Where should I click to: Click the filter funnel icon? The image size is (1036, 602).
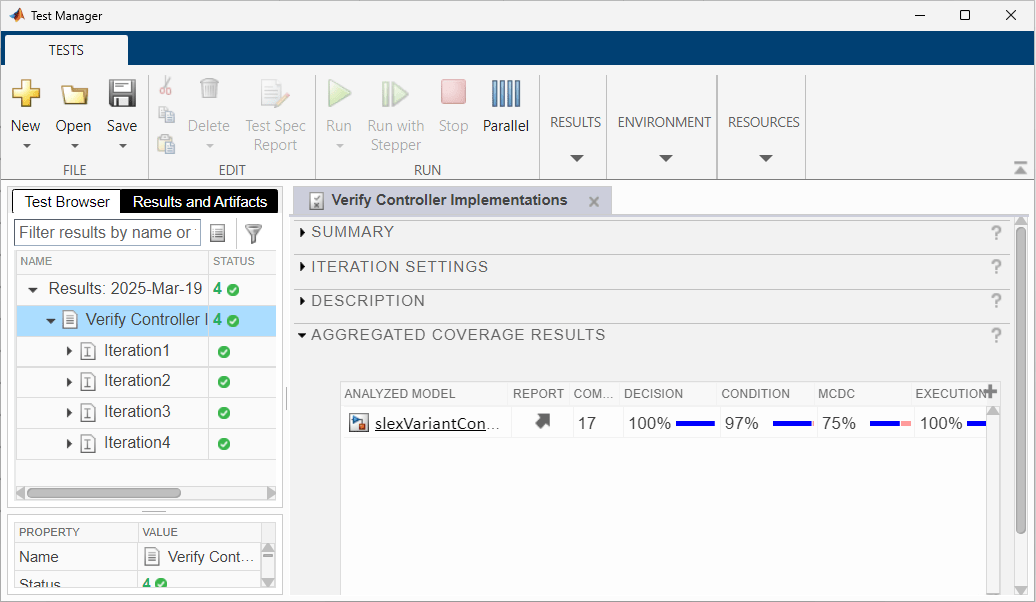(253, 233)
